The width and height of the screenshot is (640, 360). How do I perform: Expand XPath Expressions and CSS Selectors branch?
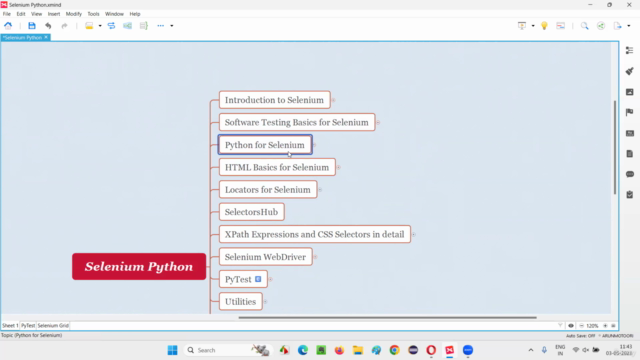(x=414, y=235)
